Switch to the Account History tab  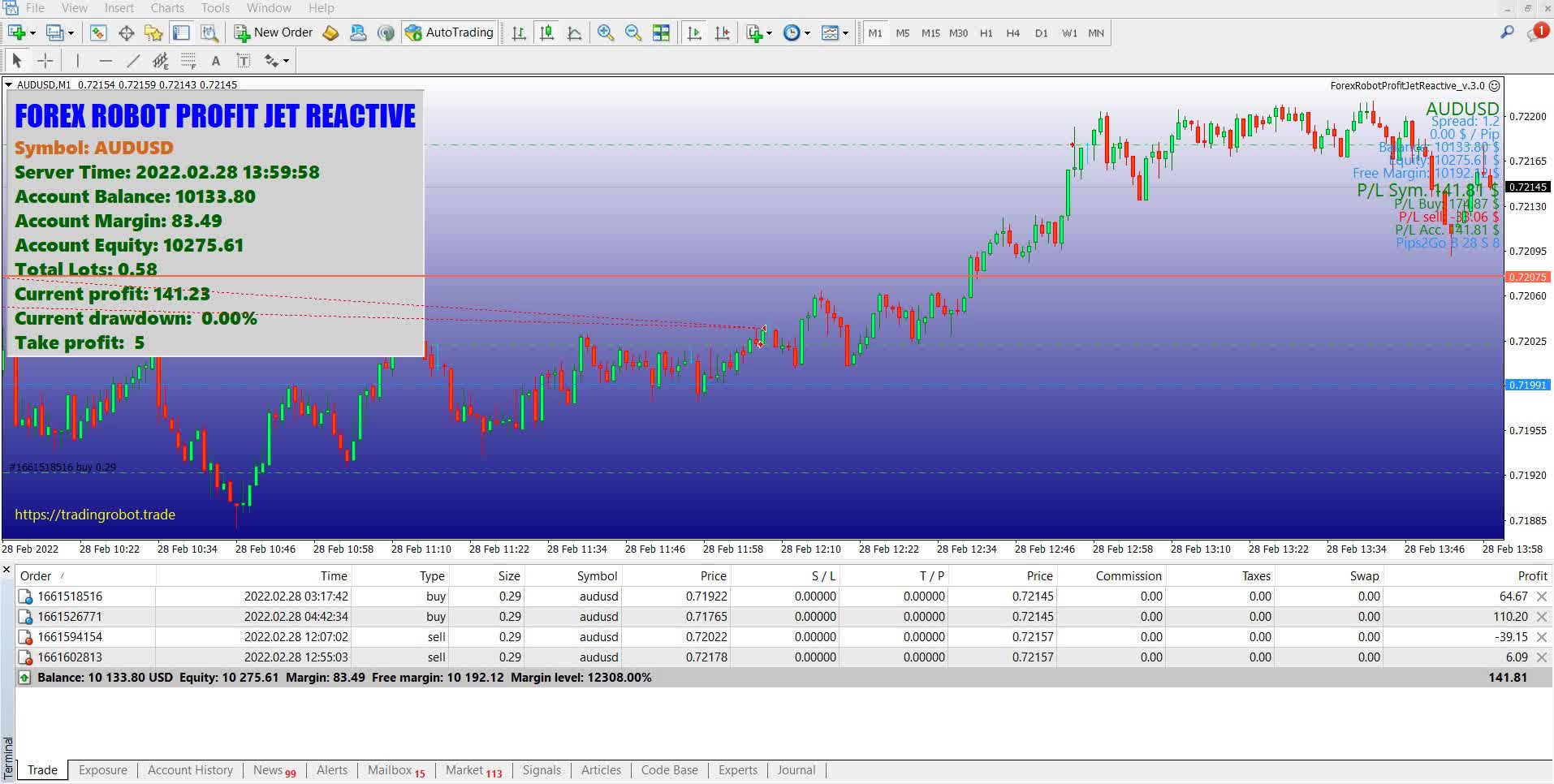[190, 770]
